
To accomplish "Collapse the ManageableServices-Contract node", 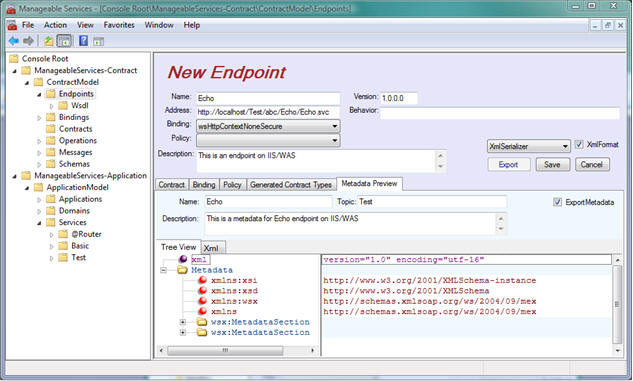I will click(x=15, y=71).
